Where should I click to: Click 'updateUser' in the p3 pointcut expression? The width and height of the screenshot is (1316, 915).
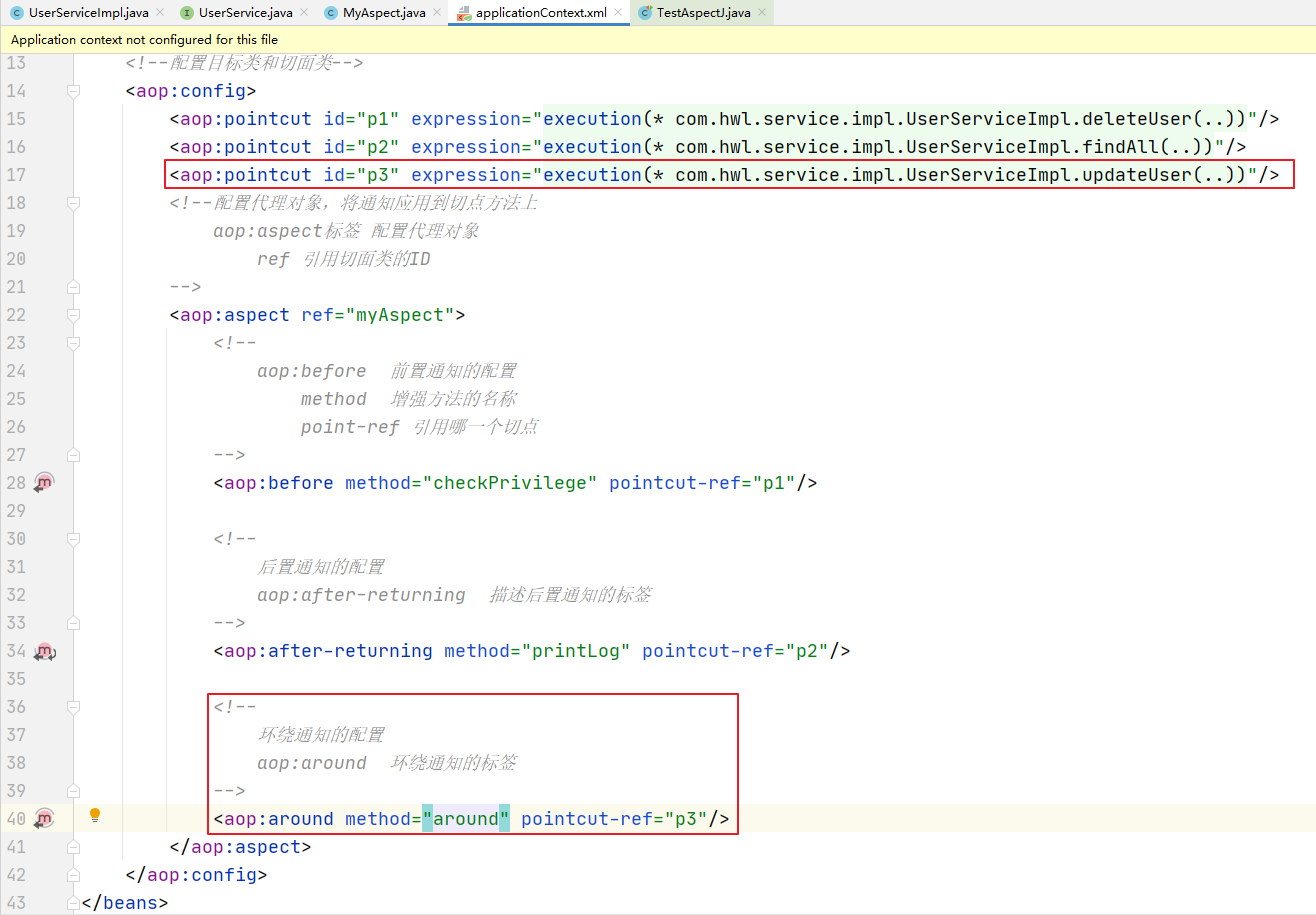point(1137,175)
